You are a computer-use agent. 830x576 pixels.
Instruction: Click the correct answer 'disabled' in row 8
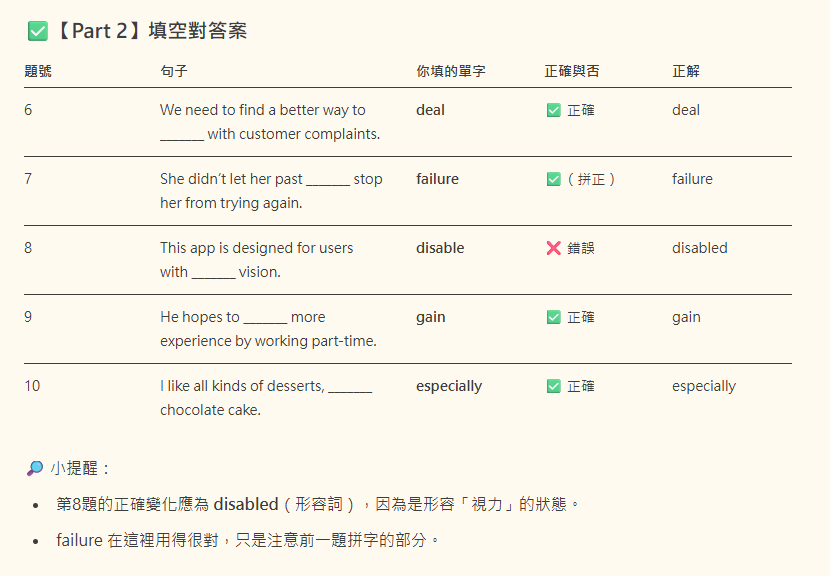click(x=700, y=248)
